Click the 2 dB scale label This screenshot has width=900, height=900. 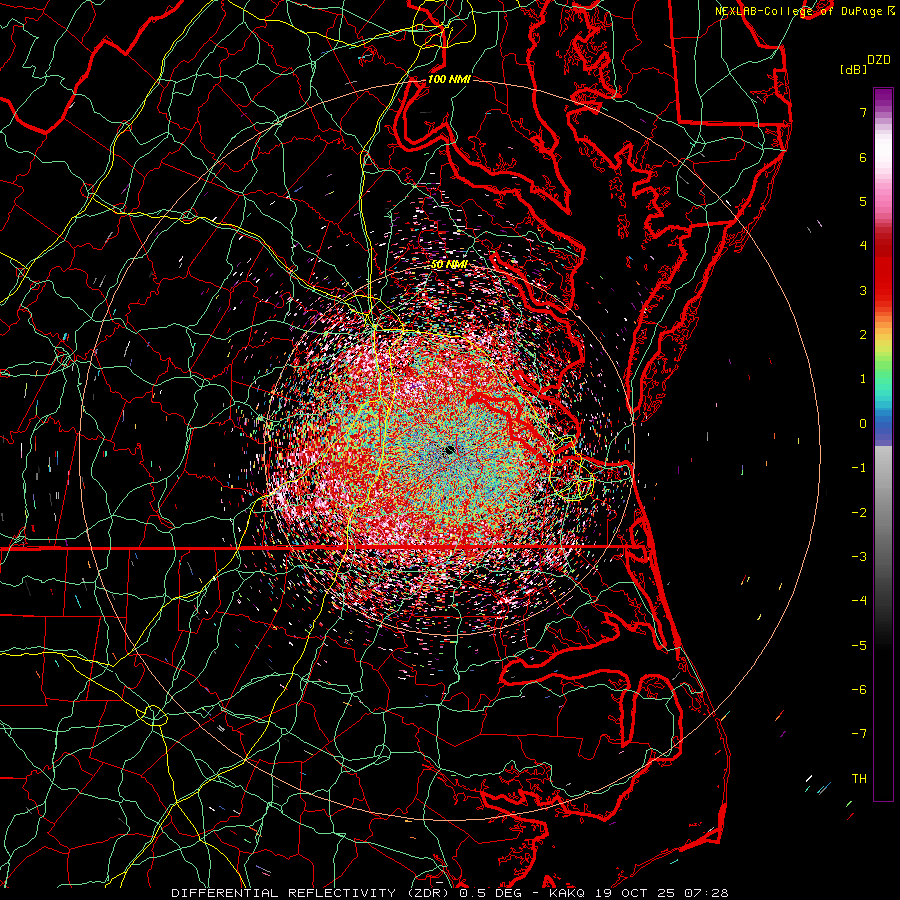pos(863,335)
